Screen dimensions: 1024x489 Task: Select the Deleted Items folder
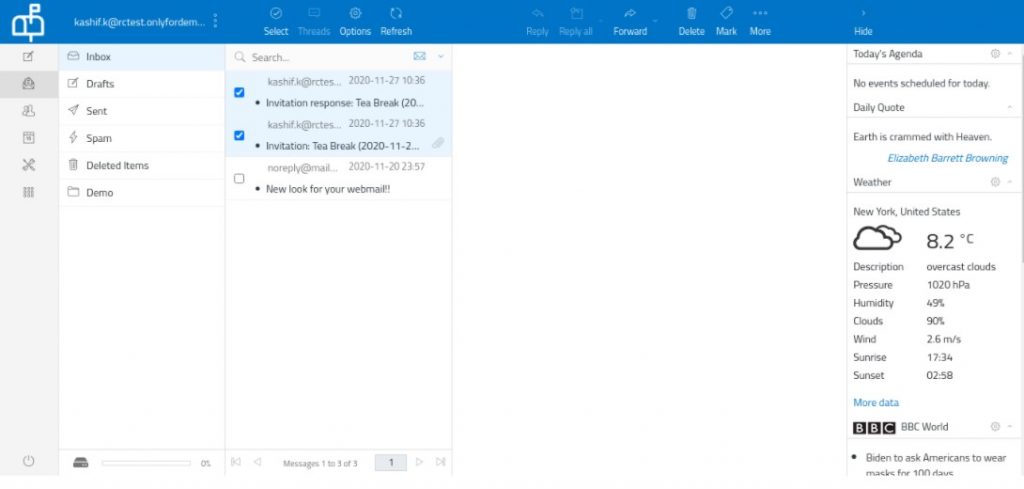[x=117, y=165]
